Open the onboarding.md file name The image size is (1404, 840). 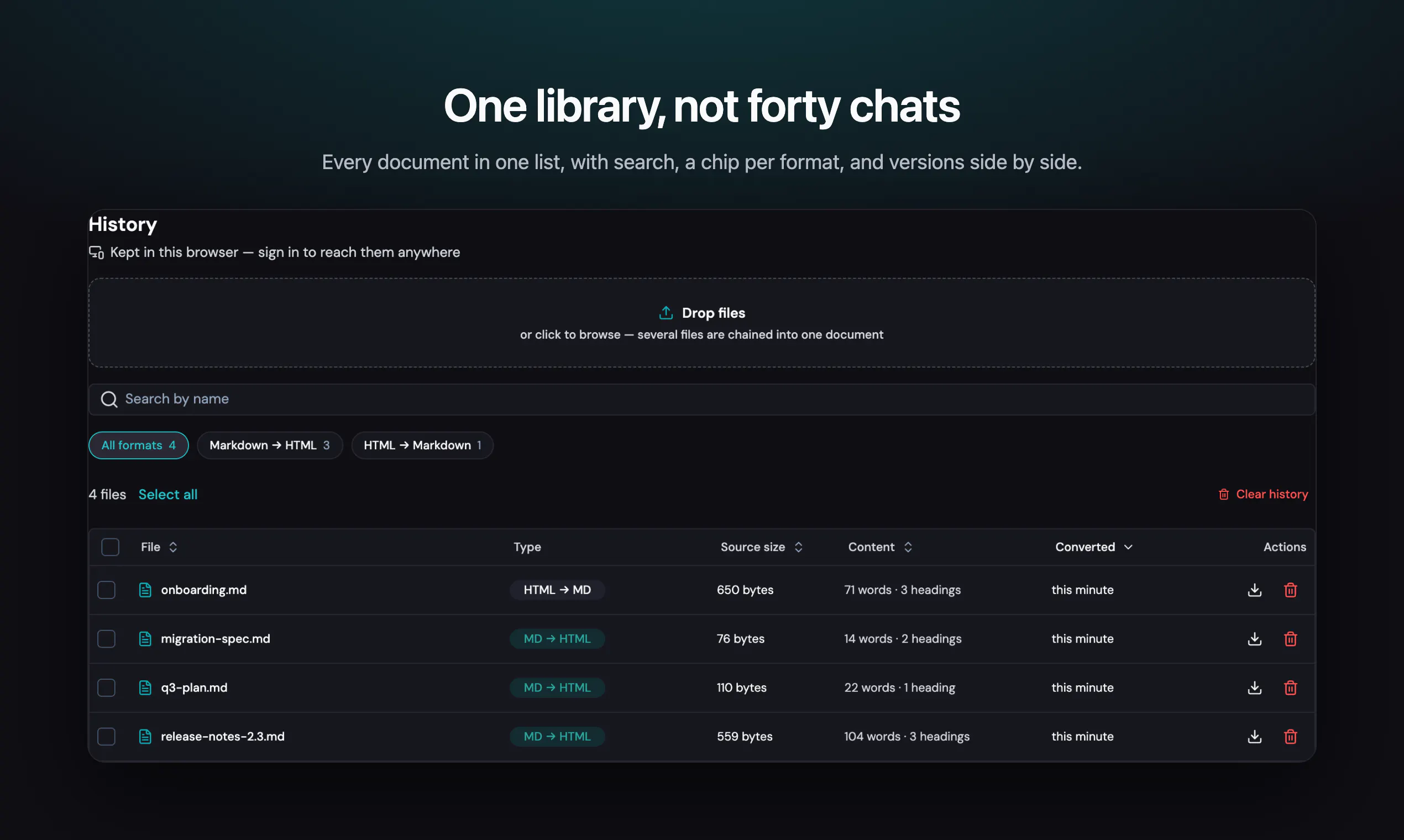point(204,590)
